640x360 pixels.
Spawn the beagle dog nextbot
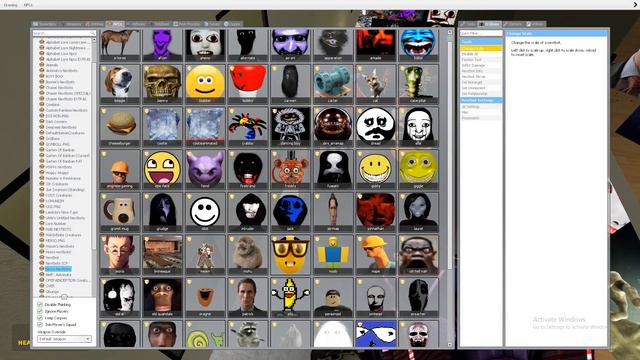point(120,83)
